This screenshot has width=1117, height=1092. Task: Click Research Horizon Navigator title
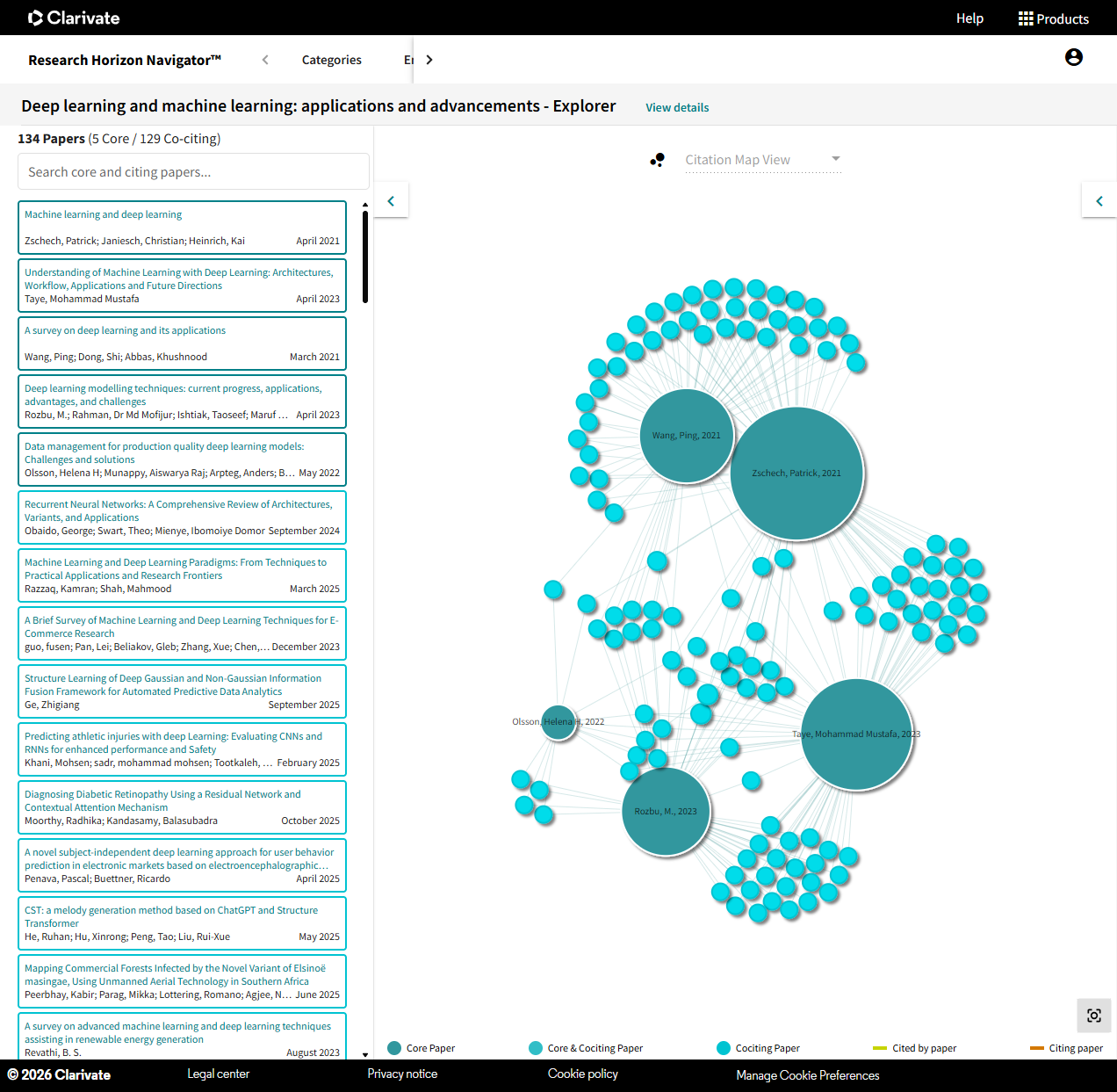pyautogui.click(x=125, y=60)
